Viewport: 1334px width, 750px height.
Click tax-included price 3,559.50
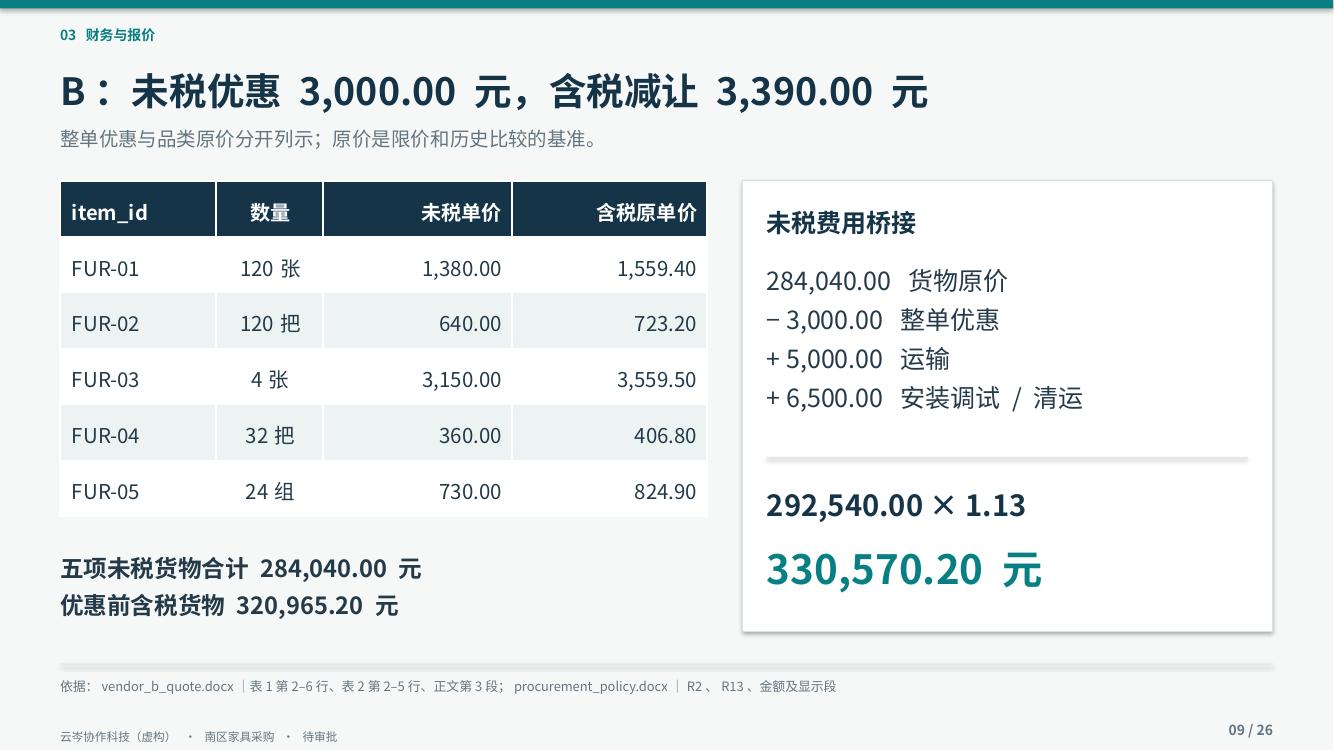tap(656, 379)
